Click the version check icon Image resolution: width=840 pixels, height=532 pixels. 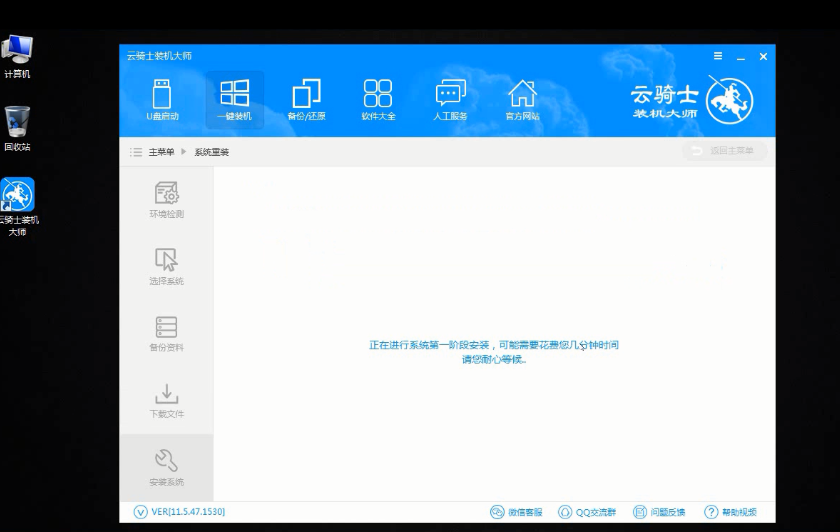pyautogui.click(x=140, y=512)
